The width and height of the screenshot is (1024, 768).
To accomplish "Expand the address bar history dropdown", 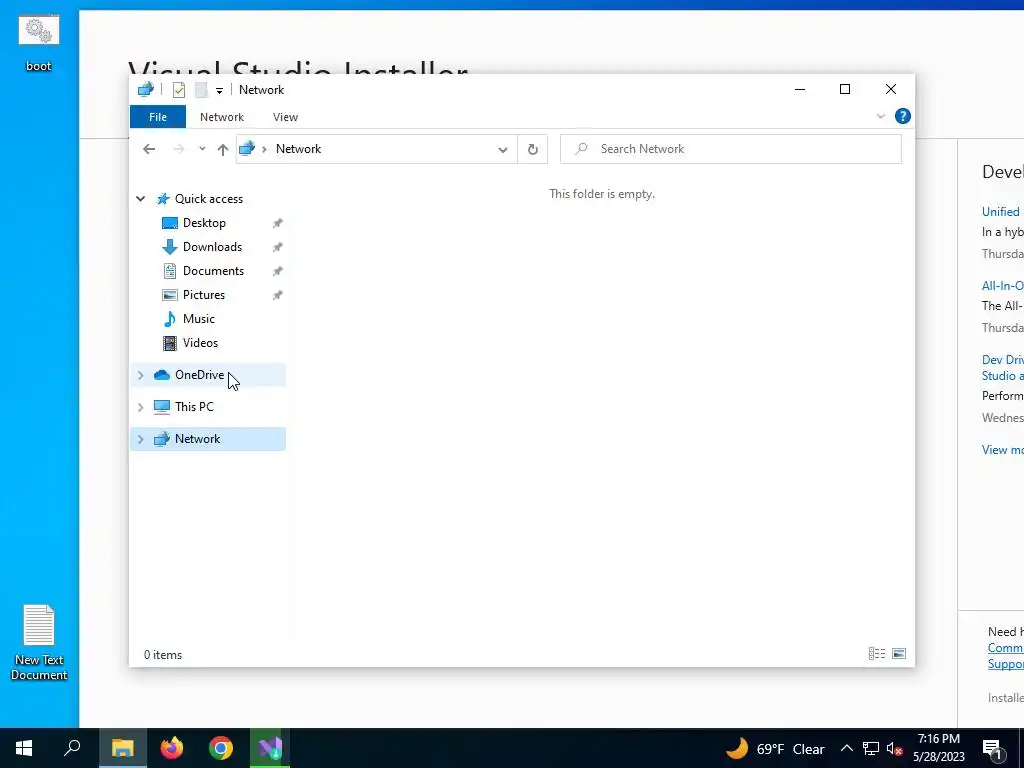I will pos(502,149).
